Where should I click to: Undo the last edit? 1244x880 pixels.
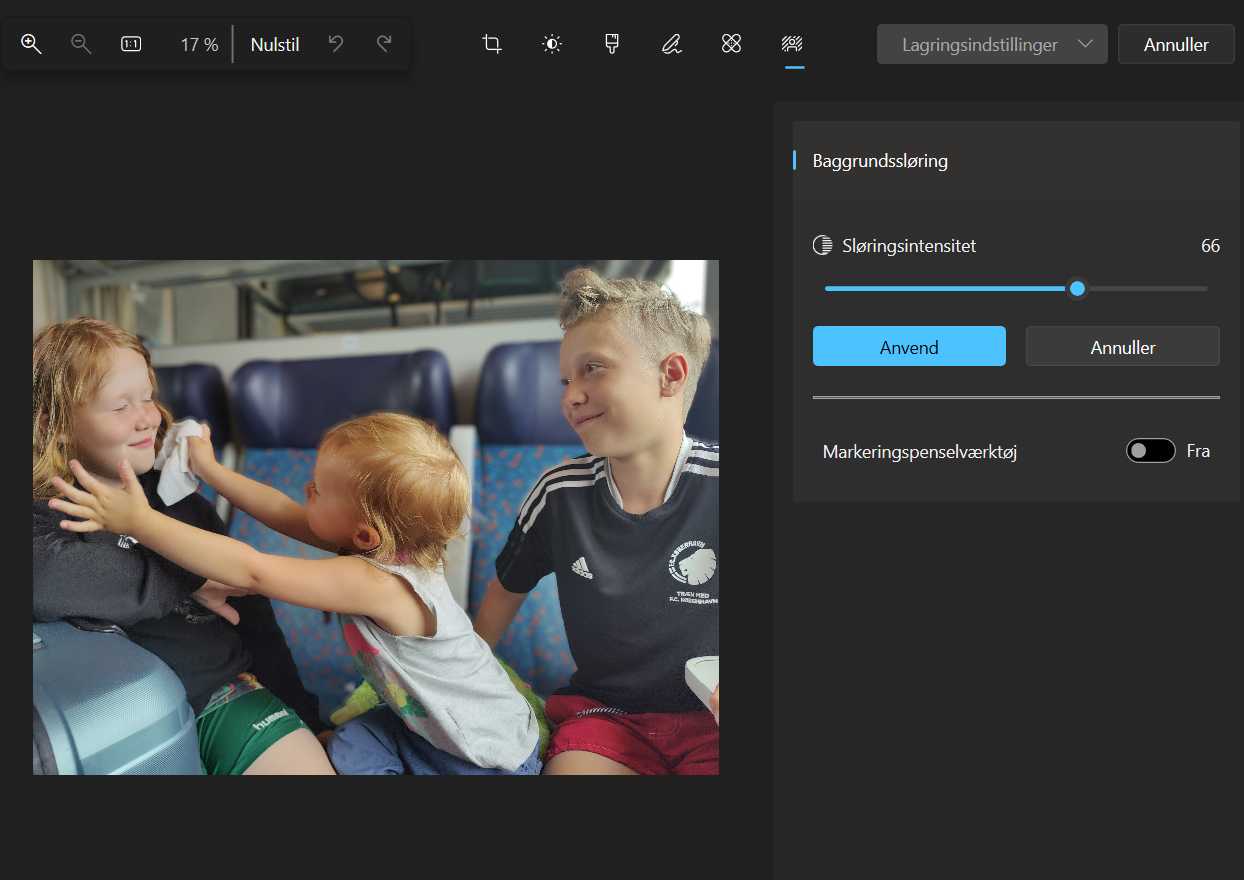point(335,44)
